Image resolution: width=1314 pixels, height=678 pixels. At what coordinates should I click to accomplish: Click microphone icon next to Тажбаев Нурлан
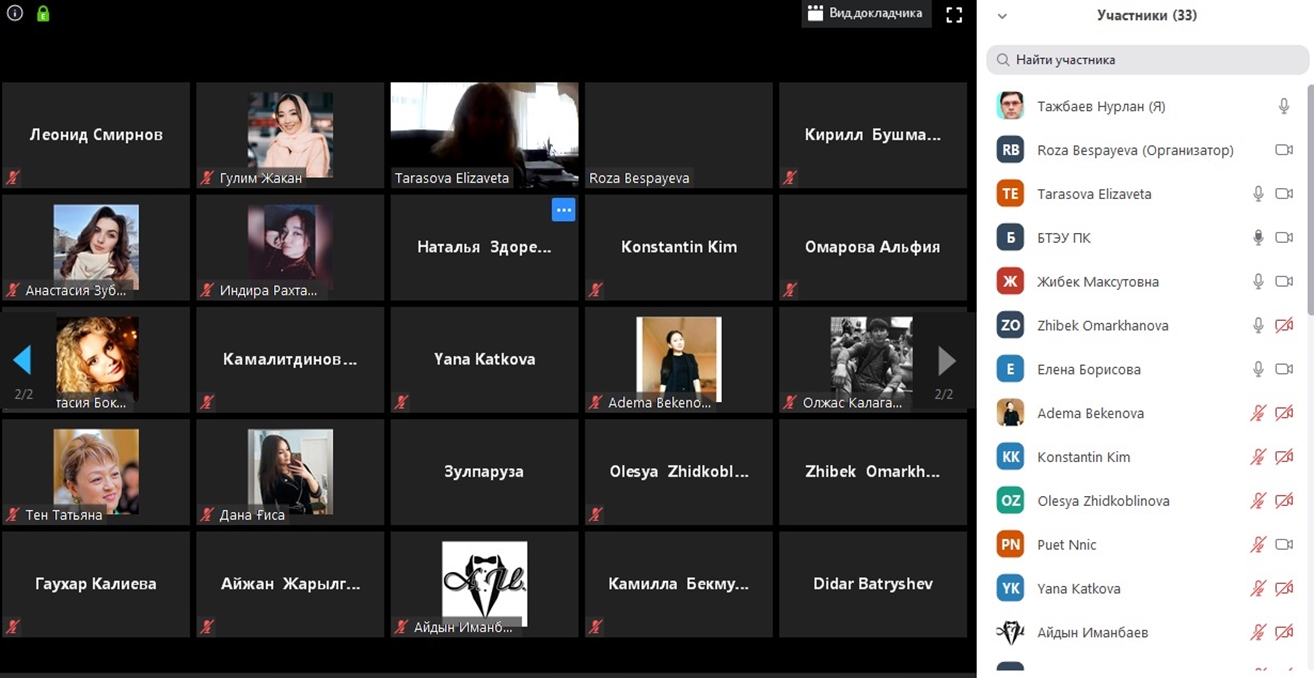click(1284, 106)
